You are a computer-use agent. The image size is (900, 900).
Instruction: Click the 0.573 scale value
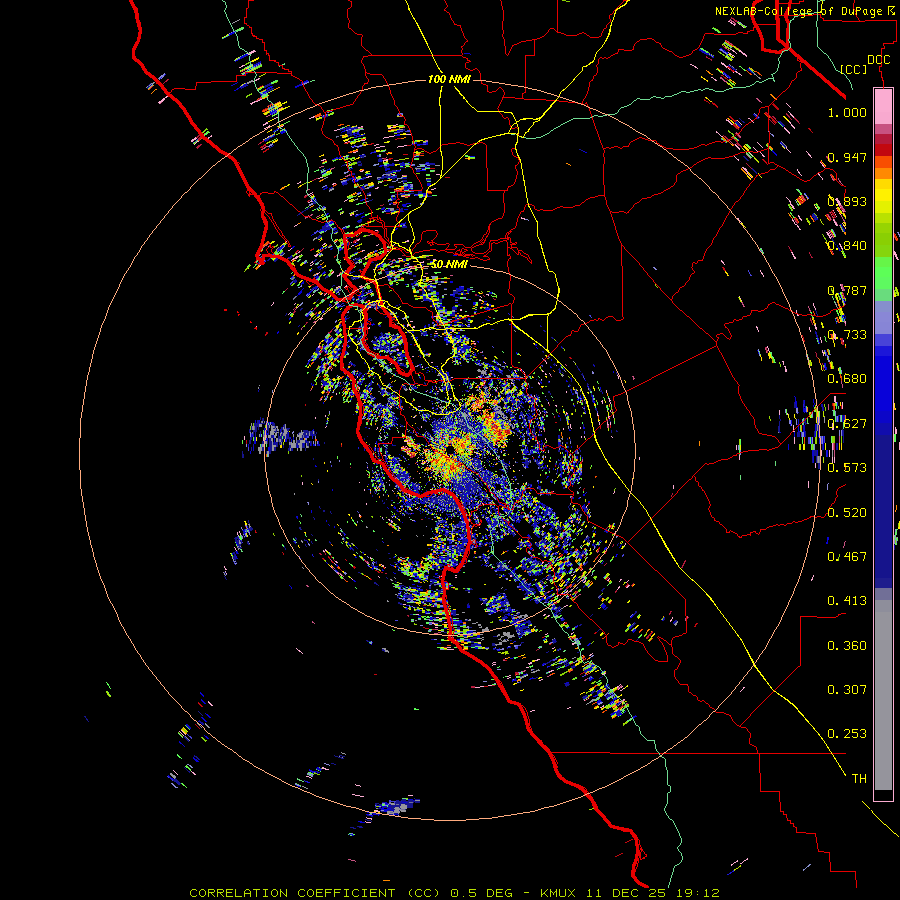(847, 468)
